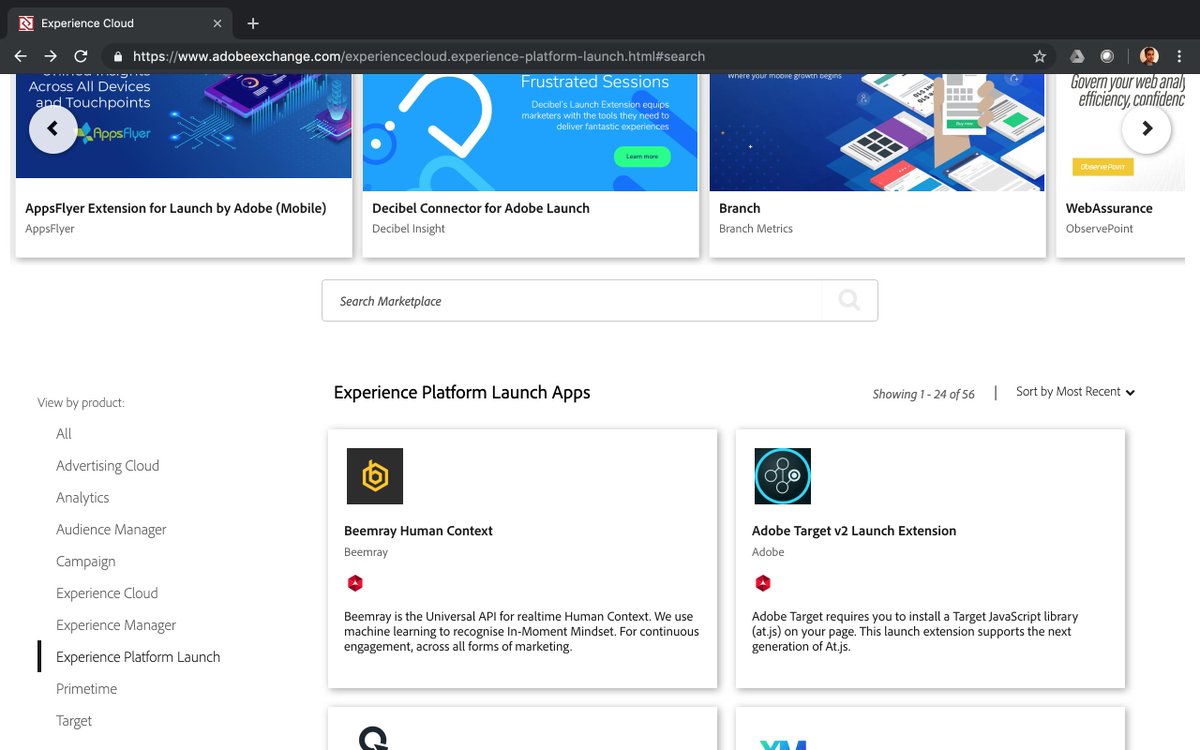The height and width of the screenshot is (750, 1200).
Task: Open a new browser tab
Action: click(253, 23)
